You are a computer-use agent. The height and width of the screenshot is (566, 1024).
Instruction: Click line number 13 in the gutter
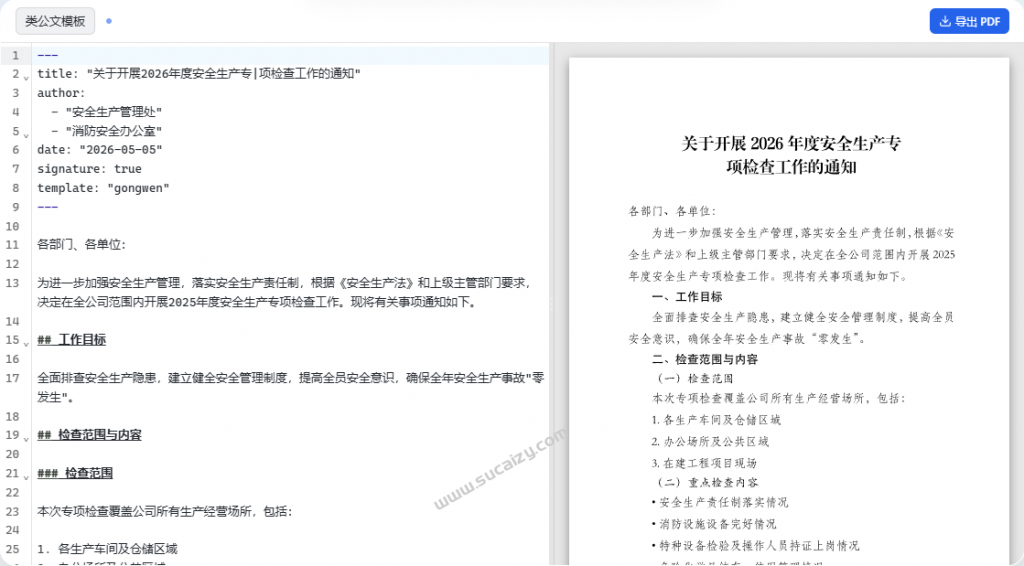tap(12, 283)
